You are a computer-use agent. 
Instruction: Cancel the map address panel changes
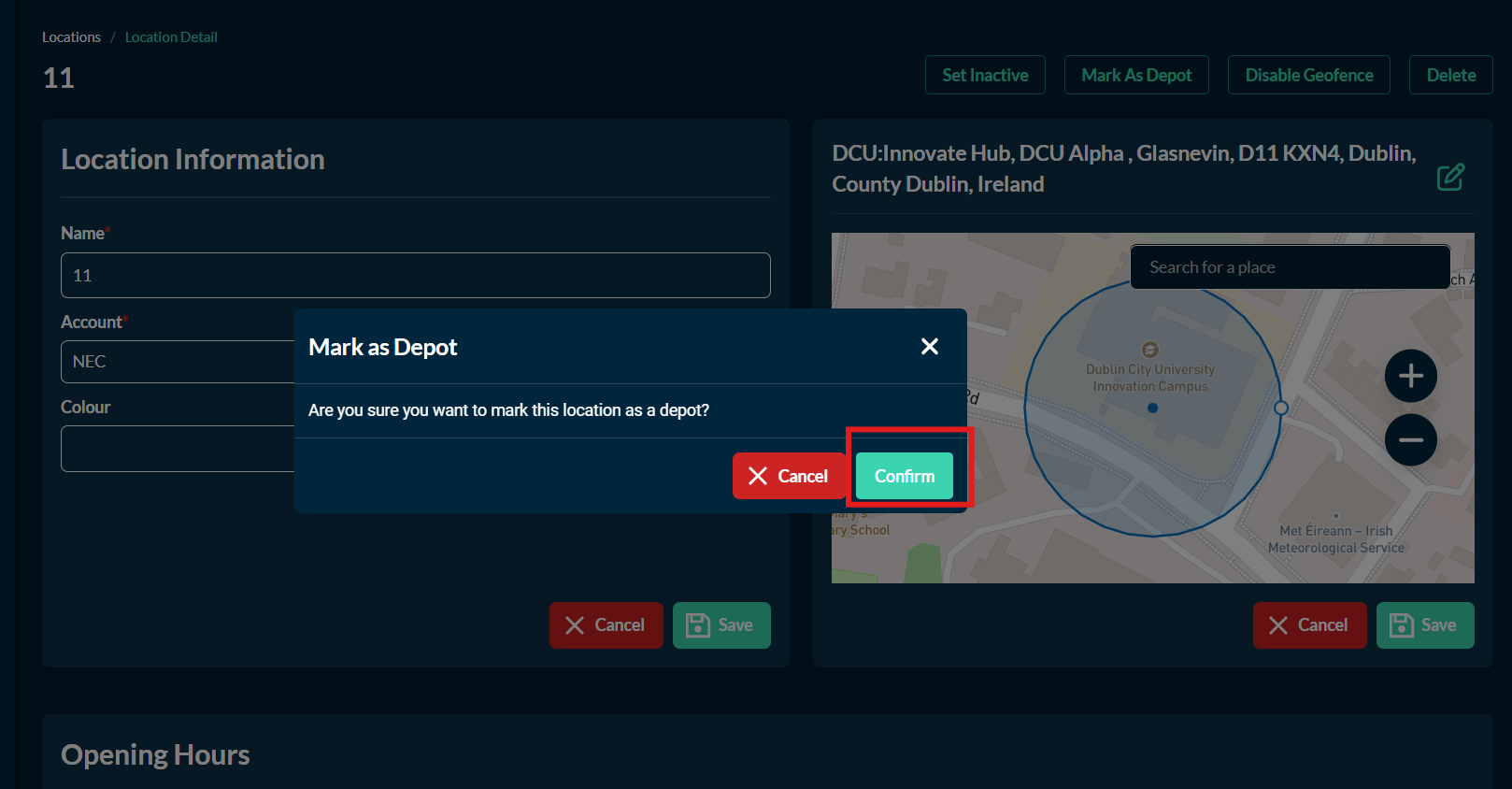point(1310,625)
